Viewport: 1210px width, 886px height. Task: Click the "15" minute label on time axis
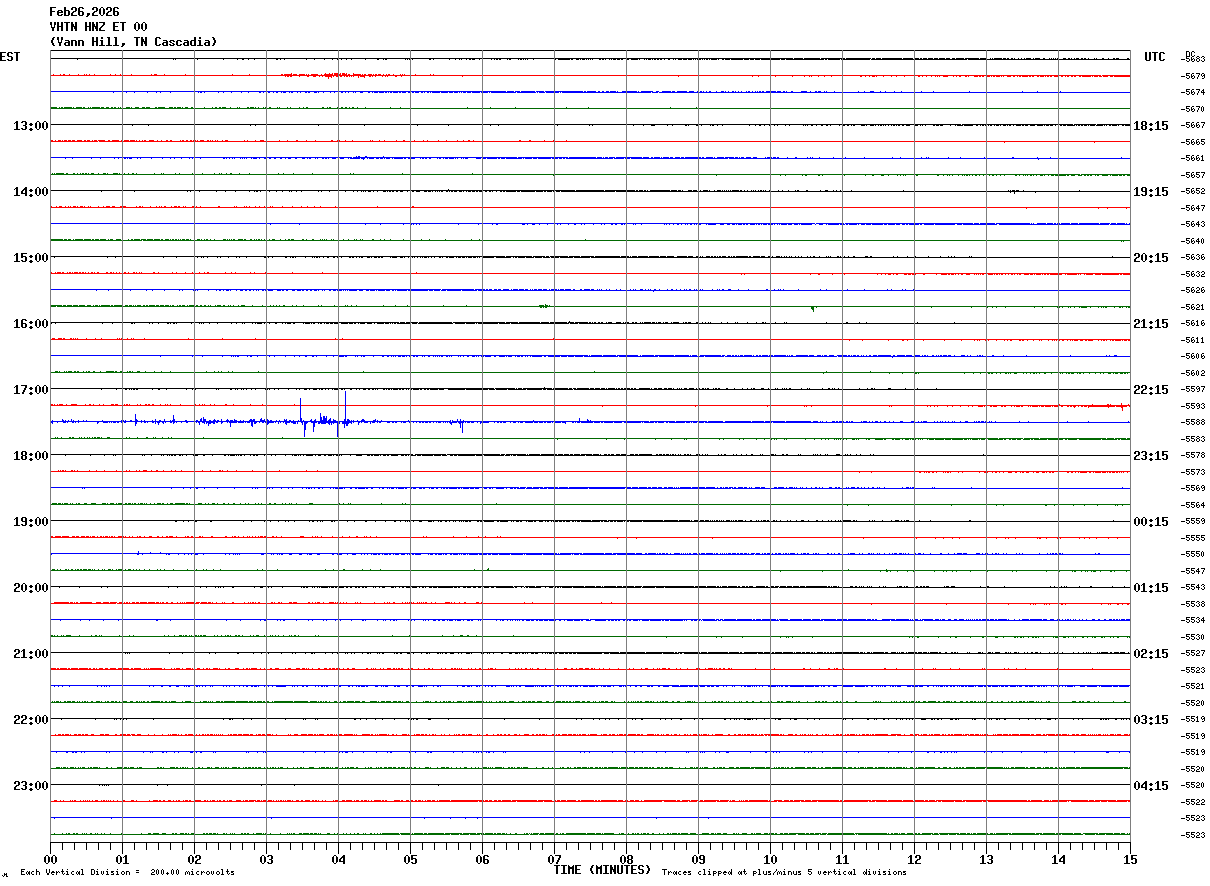pos(1130,859)
